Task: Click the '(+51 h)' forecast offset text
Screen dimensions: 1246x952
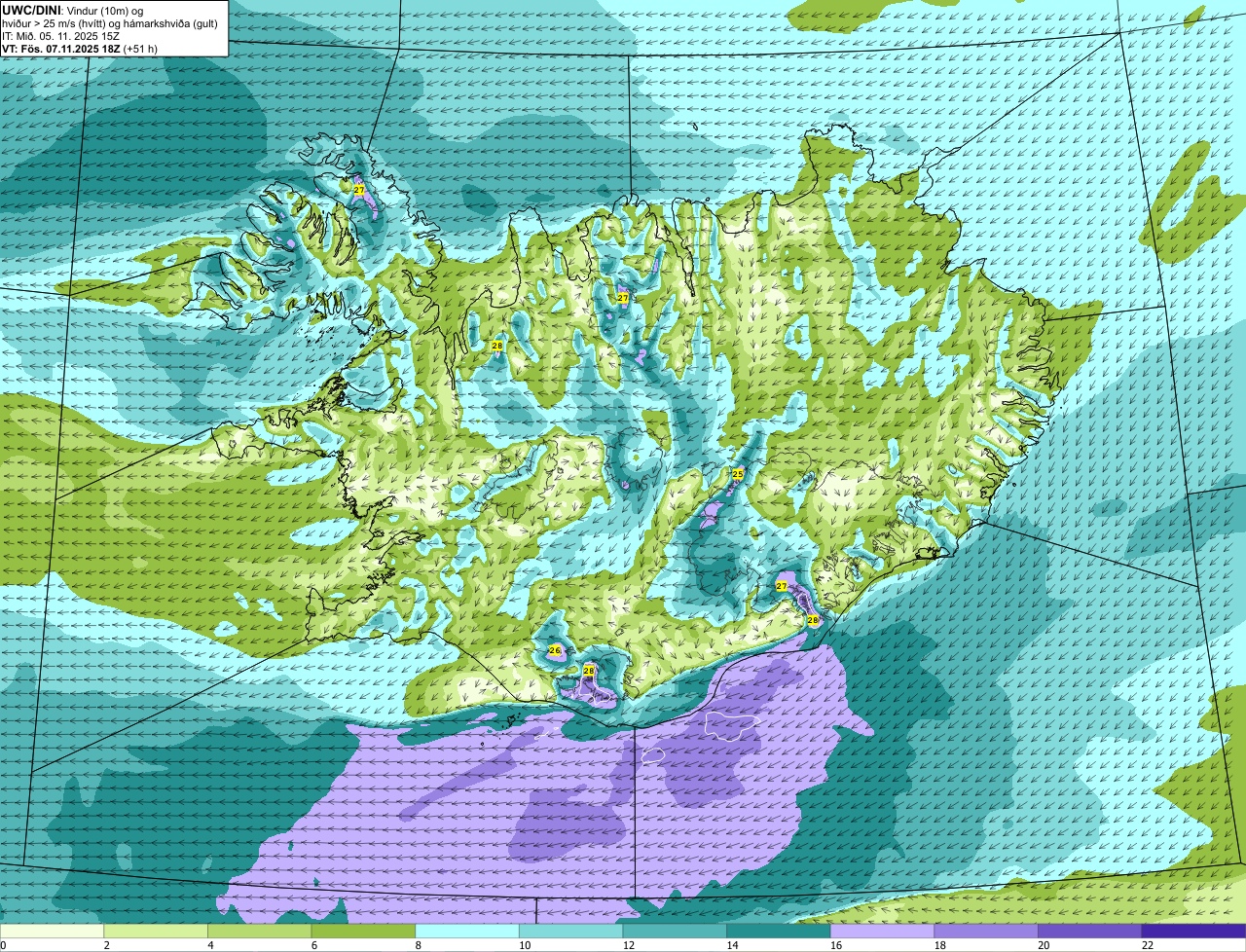Action: [140, 49]
